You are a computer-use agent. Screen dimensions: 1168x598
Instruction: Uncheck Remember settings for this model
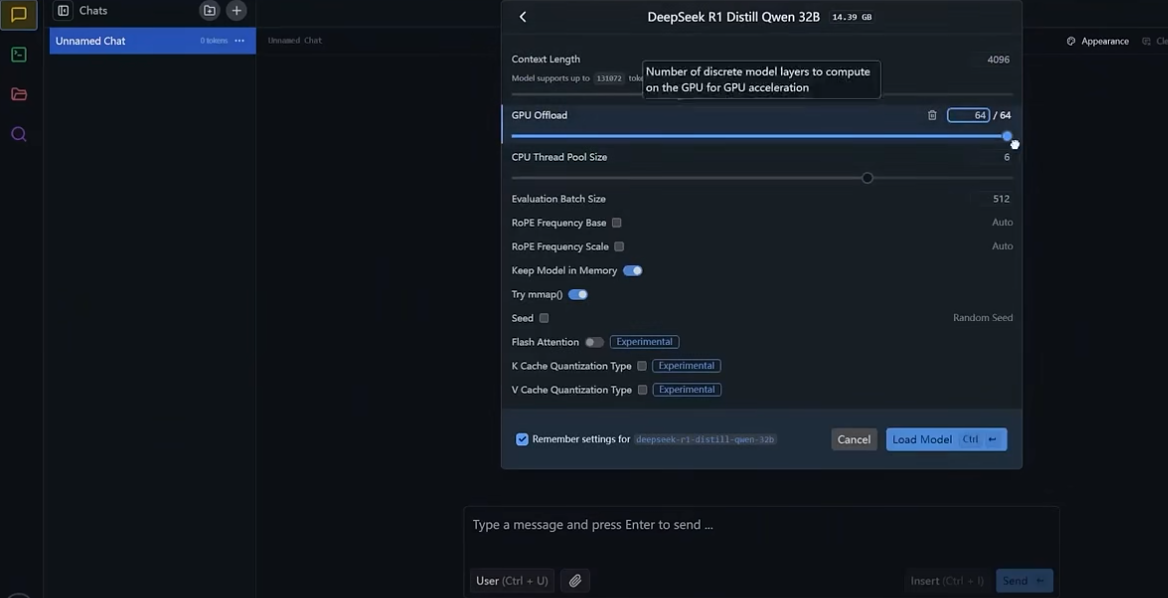522,439
